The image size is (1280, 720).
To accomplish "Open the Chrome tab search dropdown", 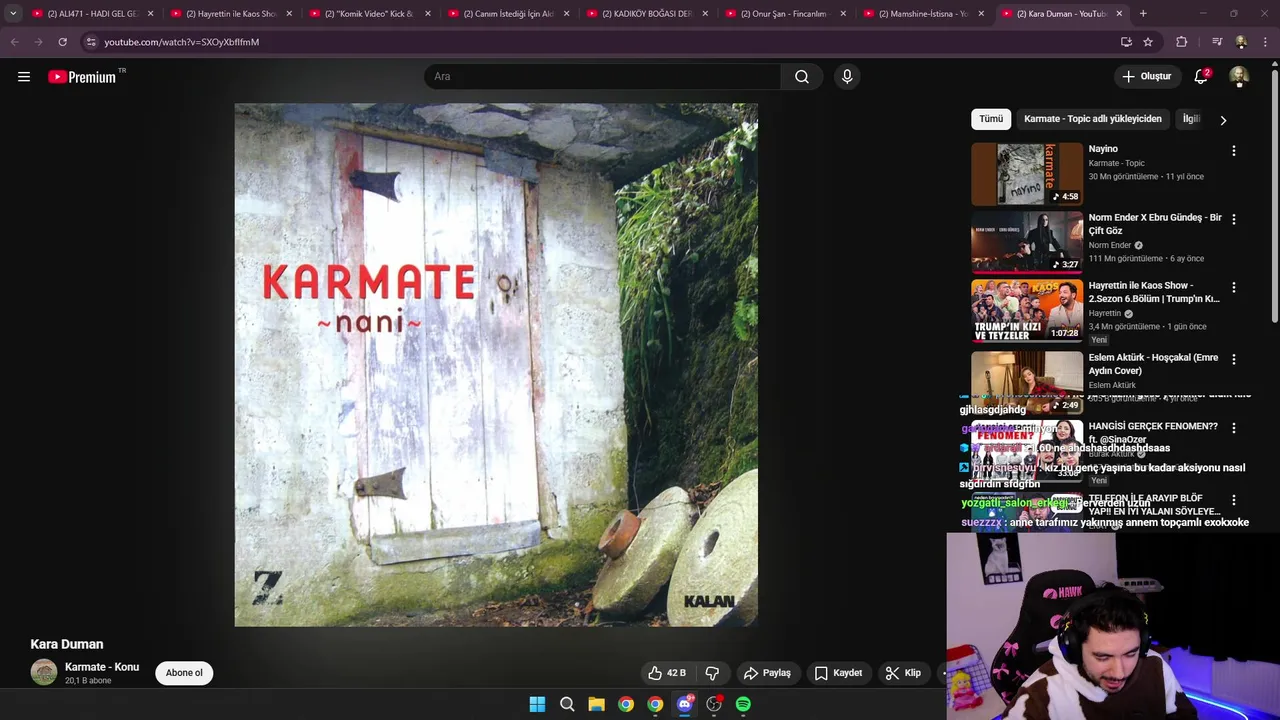I will pyautogui.click(x=13, y=13).
